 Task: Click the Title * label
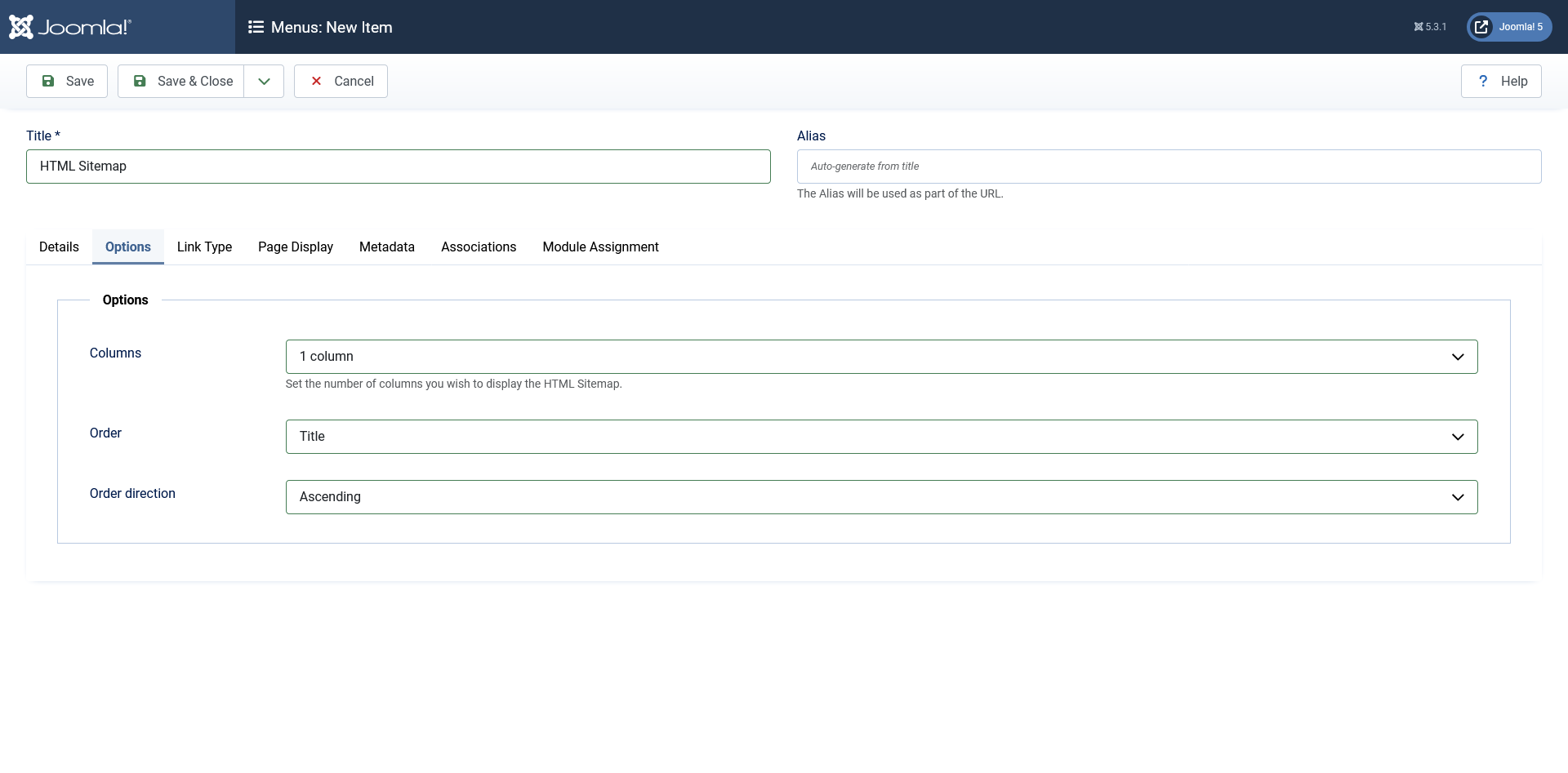pos(43,135)
